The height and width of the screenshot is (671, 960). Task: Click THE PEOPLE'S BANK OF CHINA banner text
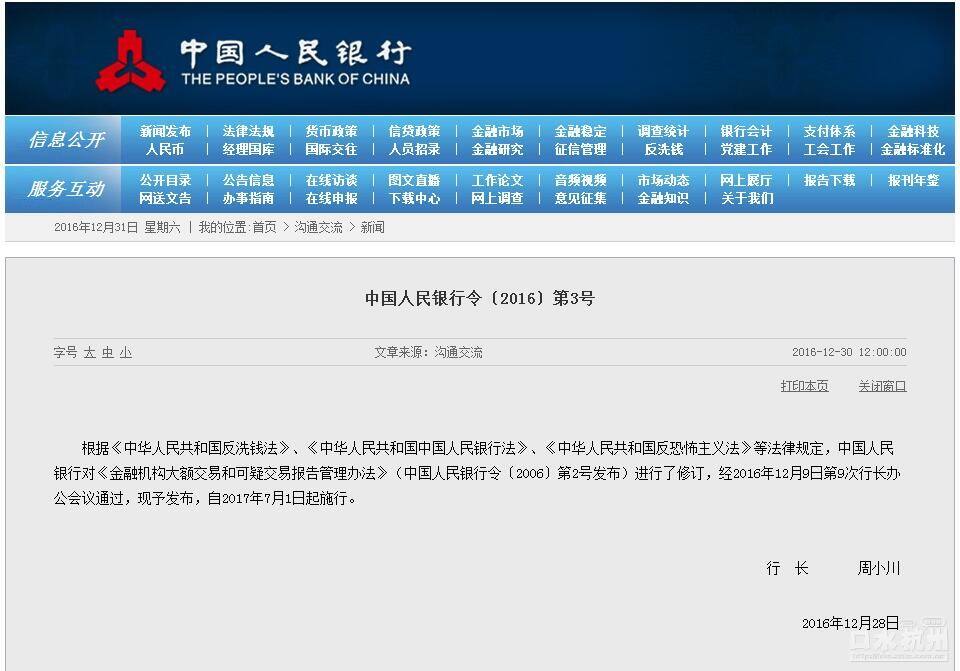click(x=296, y=79)
